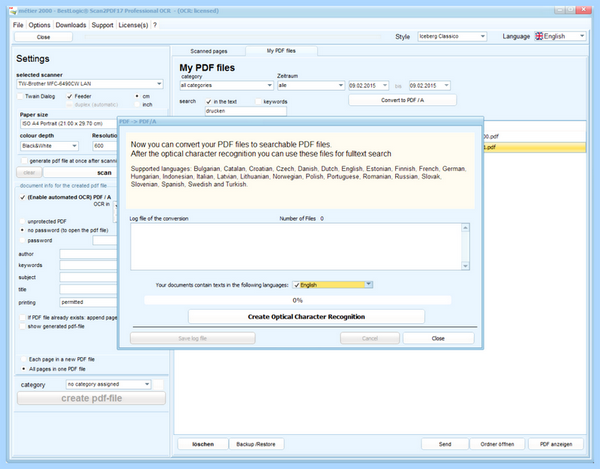Click the title input field
Viewport: 600px width, 469px height.
pos(88,289)
